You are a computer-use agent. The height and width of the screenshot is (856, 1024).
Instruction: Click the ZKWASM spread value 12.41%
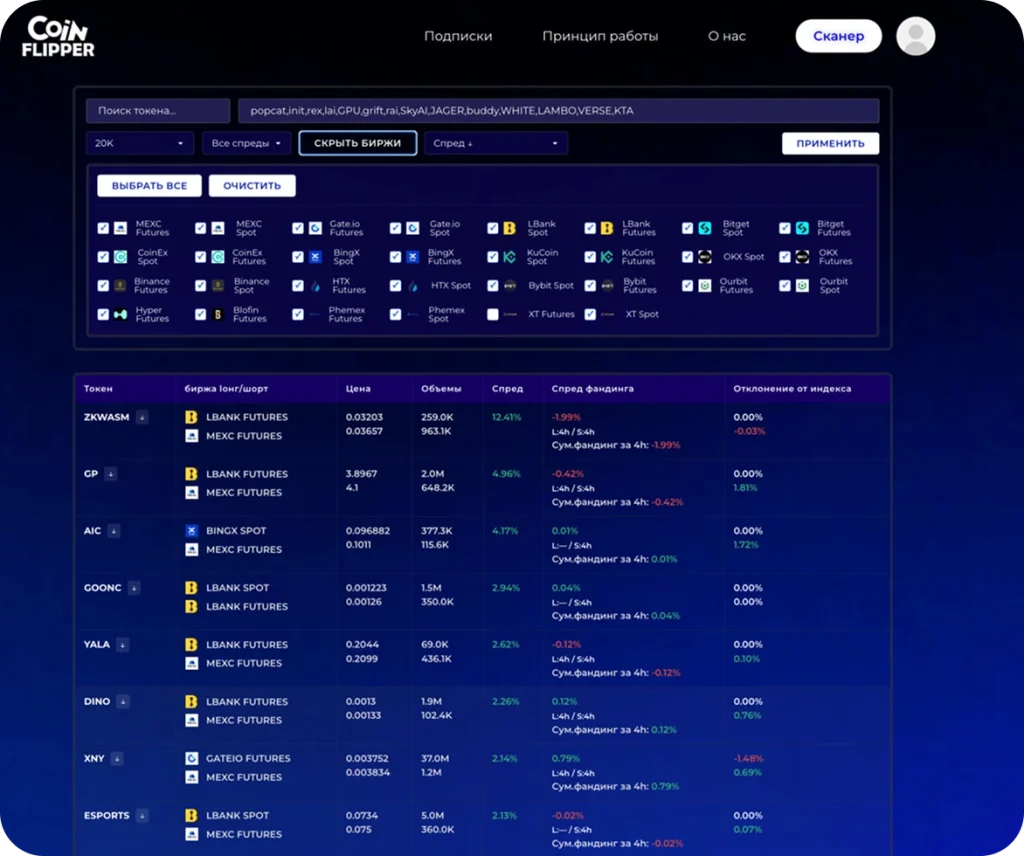(x=506, y=417)
